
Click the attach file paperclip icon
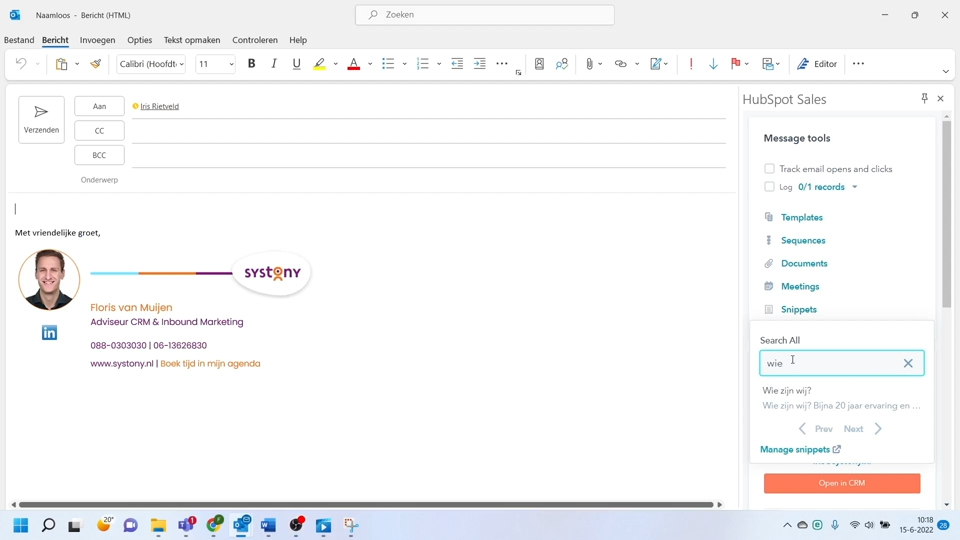click(x=589, y=64)
